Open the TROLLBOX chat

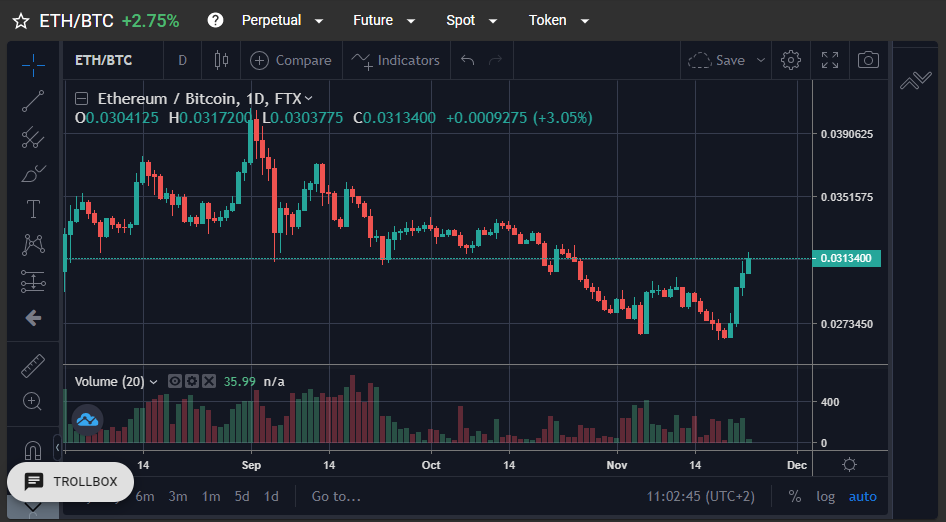[71, 482]
